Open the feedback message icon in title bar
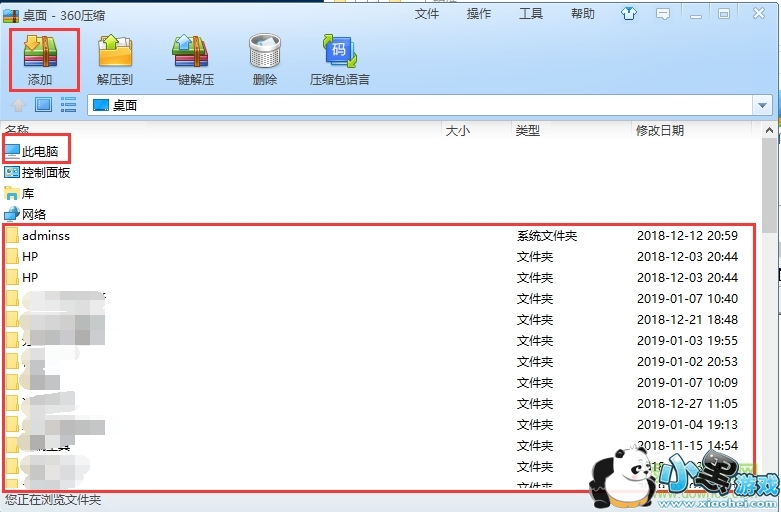Image resolution: width=781 pixels, height=512 pixels. tap(662, 14)
